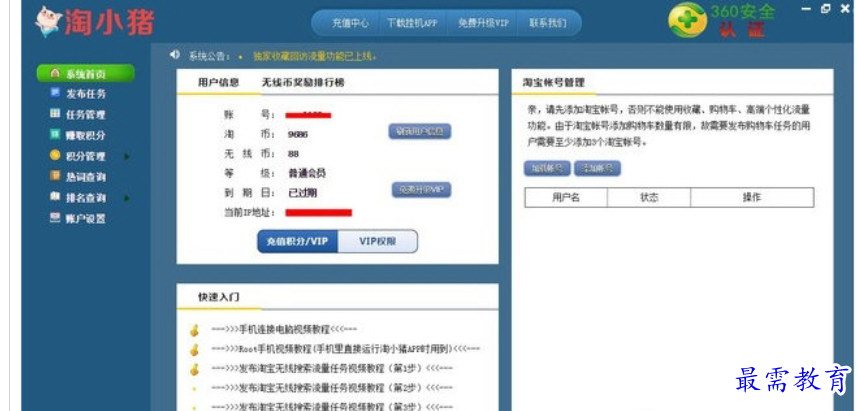Open 发布淘宝无线搜索流量任务视频教程 第2步 link
Screen dimensions: 857x411
click(x=332, y=387)
